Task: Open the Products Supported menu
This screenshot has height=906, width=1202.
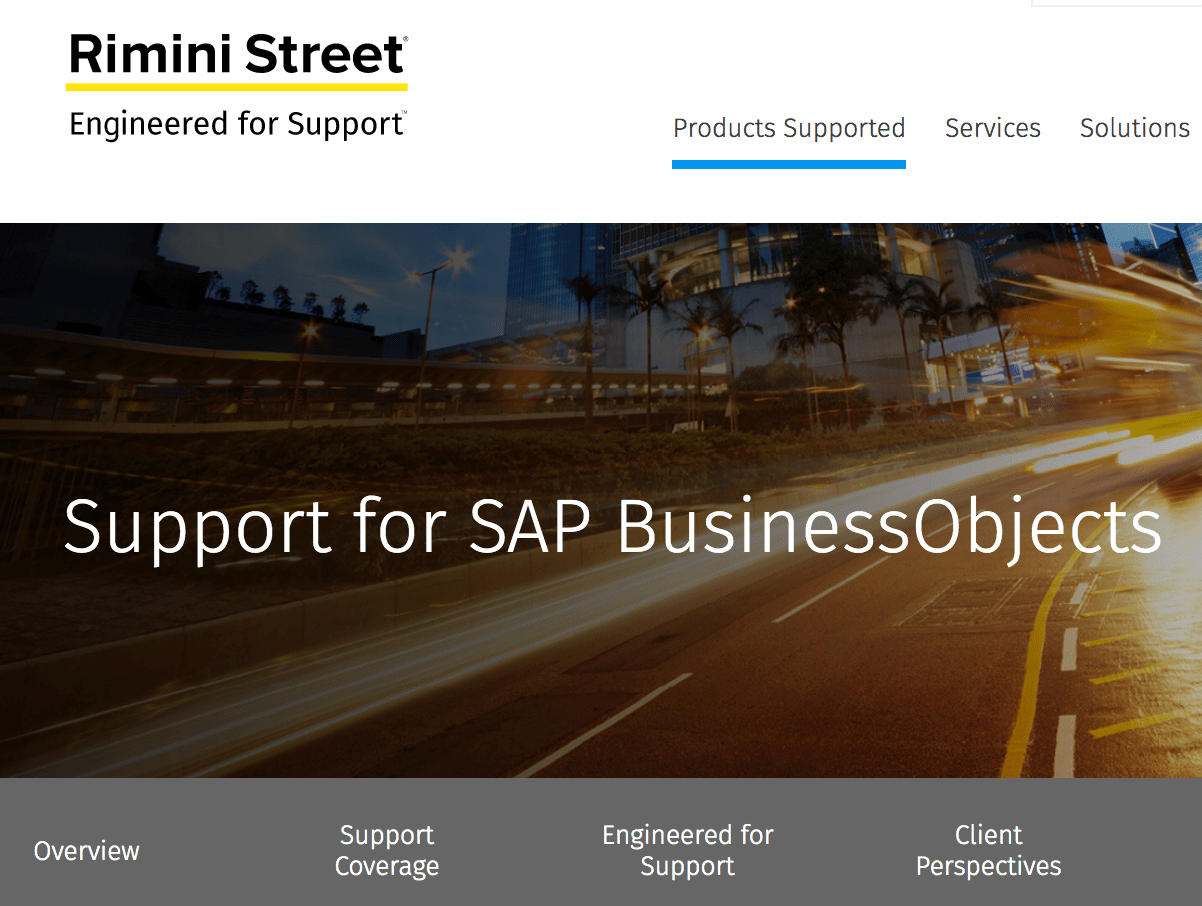Action: coord(789,128)
